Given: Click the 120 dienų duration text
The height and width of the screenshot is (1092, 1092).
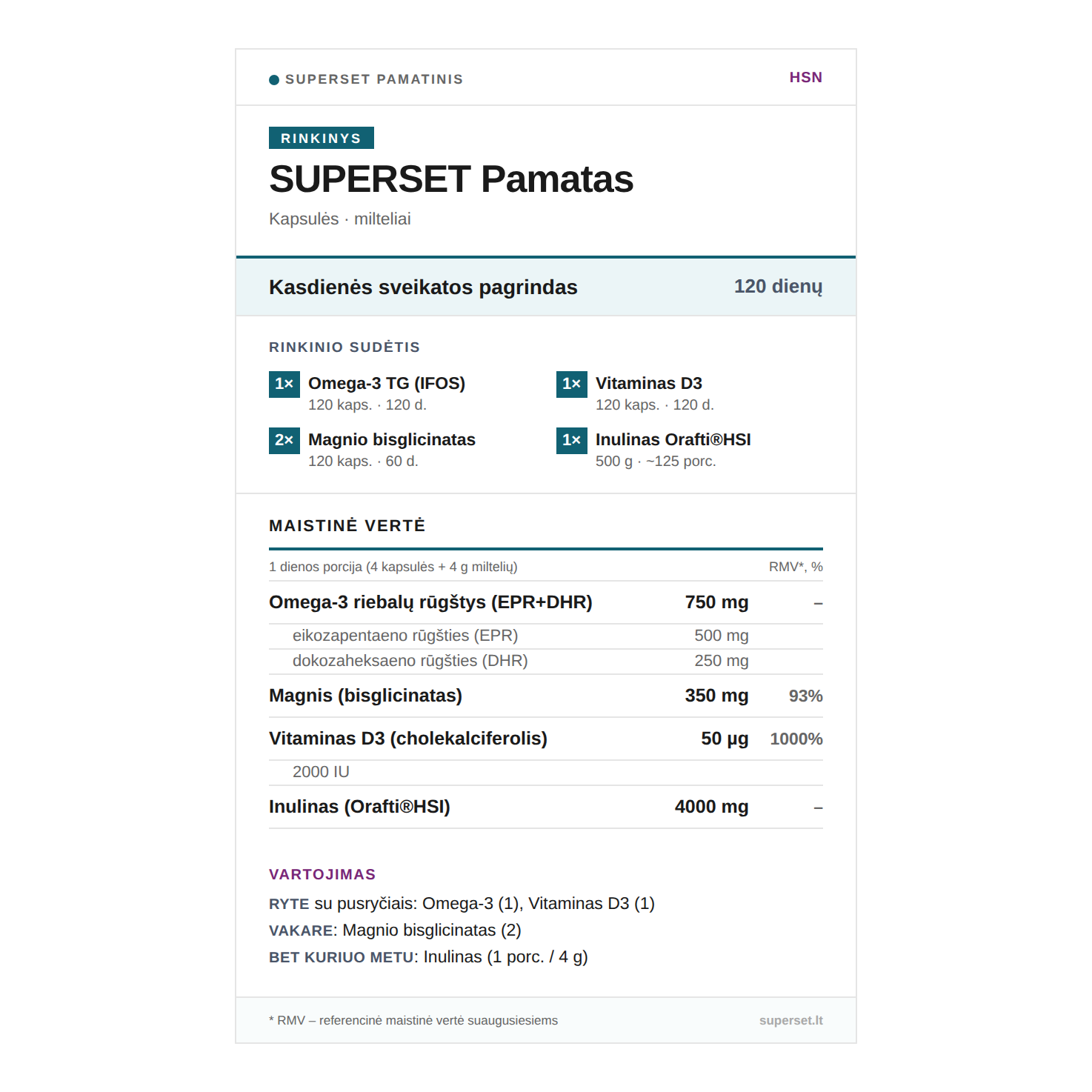Looking at the screenshot, I should click(778, 287).
